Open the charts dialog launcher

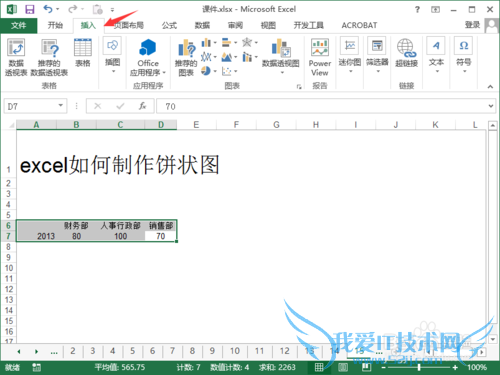(299, 87)
